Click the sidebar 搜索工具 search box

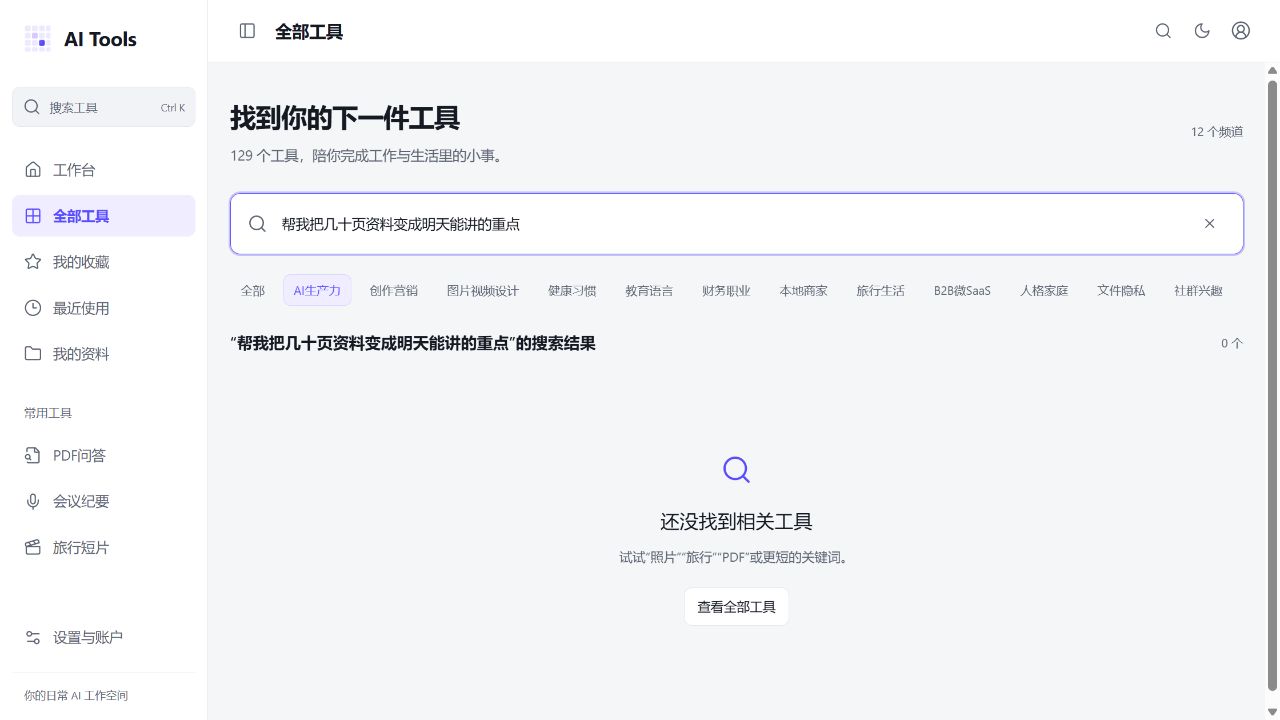pyautogui.click(x=104, y=107)
